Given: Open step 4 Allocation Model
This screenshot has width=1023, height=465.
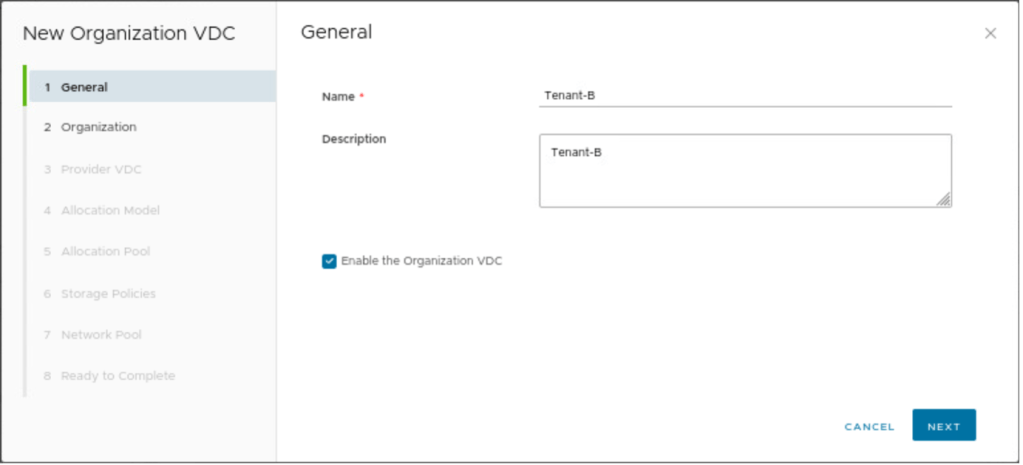Looking at the screenshot, I should pyautogui.click(x=109, y=211).
